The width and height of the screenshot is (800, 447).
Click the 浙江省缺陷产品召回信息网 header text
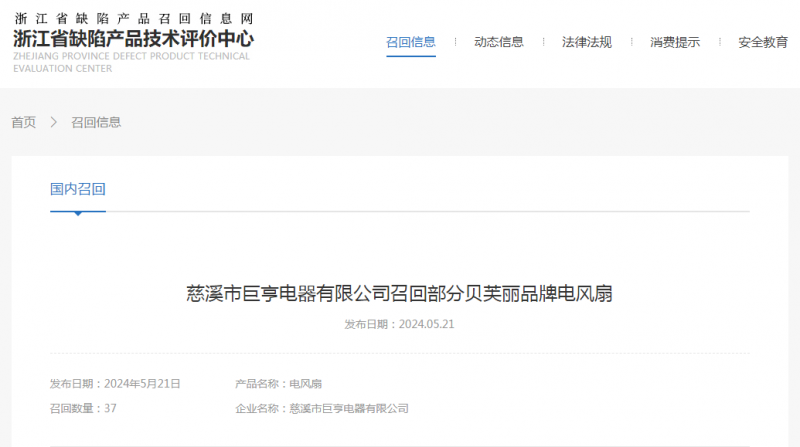click(133, 17)
